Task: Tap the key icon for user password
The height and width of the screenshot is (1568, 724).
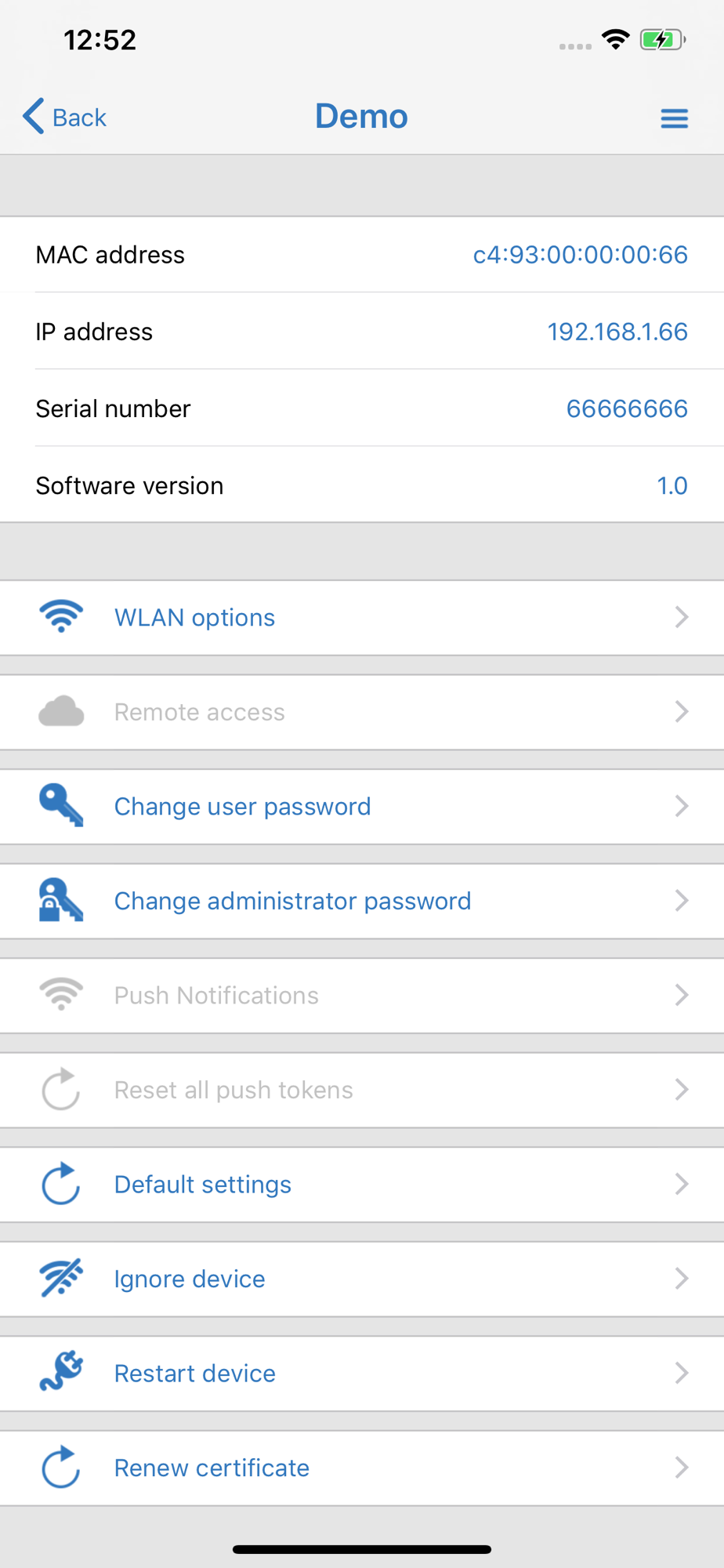Action: coord(61,806)
